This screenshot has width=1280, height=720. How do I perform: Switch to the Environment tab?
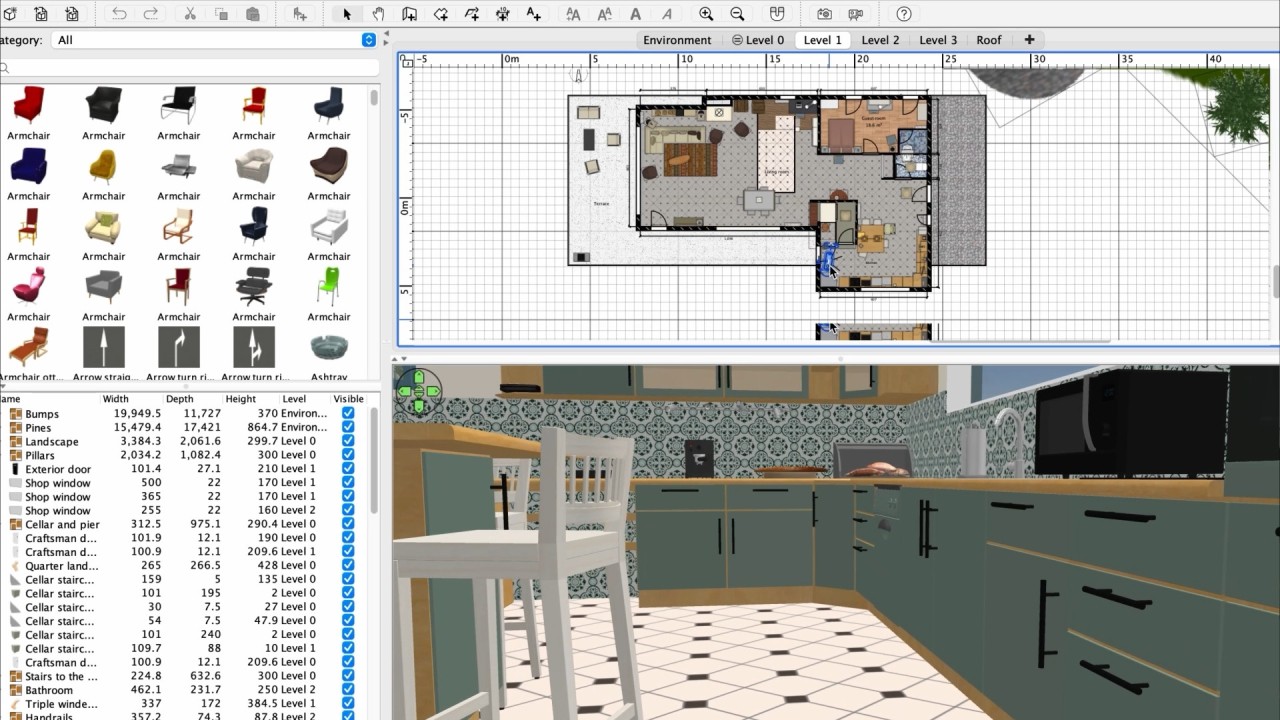[x=677, y=40]
